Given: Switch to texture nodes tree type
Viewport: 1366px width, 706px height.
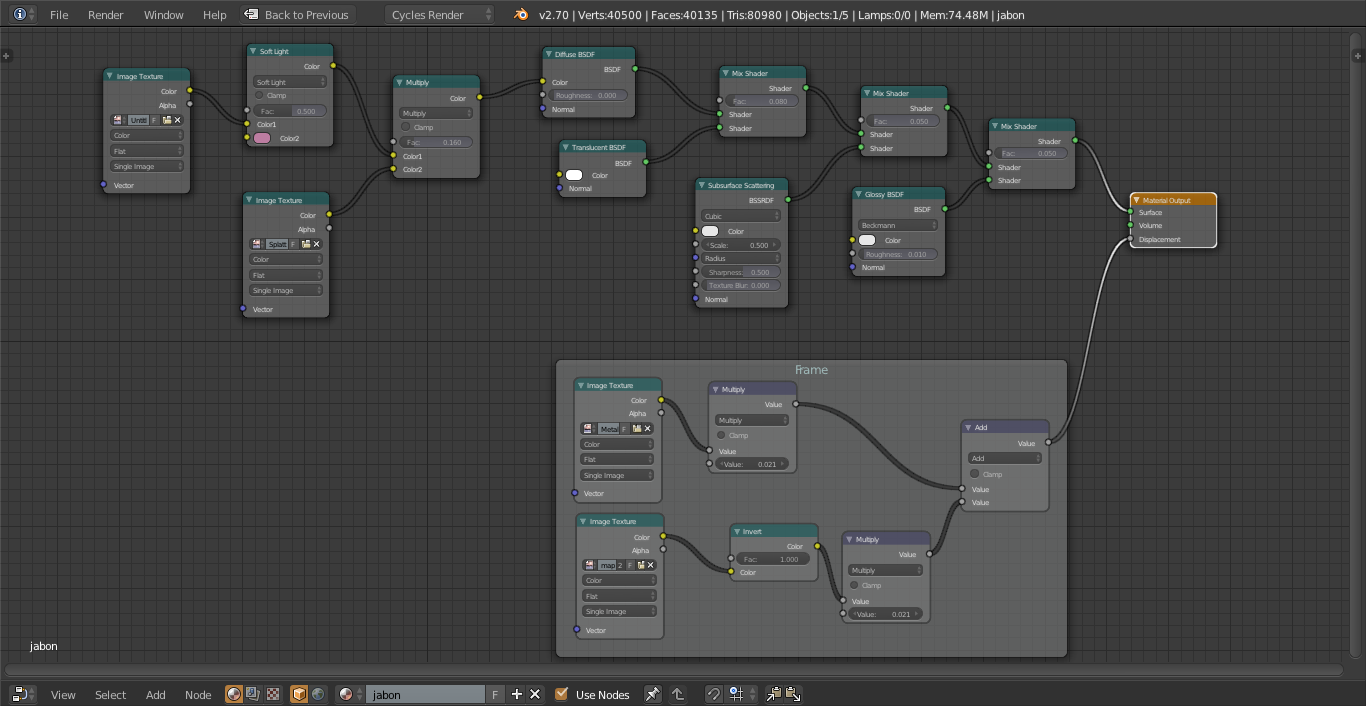Looking at the screenshot, I should 272,694.
